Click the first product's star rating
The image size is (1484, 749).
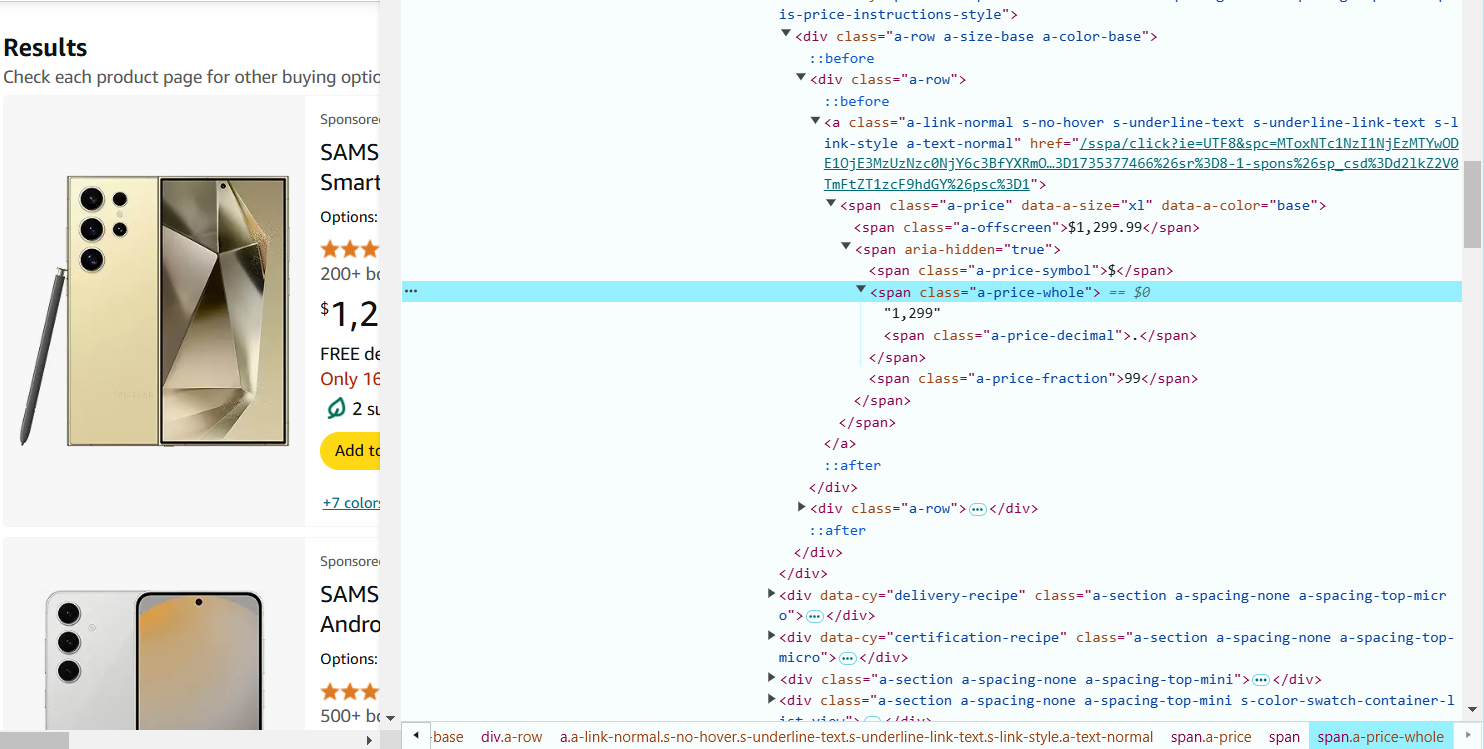(350, 248)
